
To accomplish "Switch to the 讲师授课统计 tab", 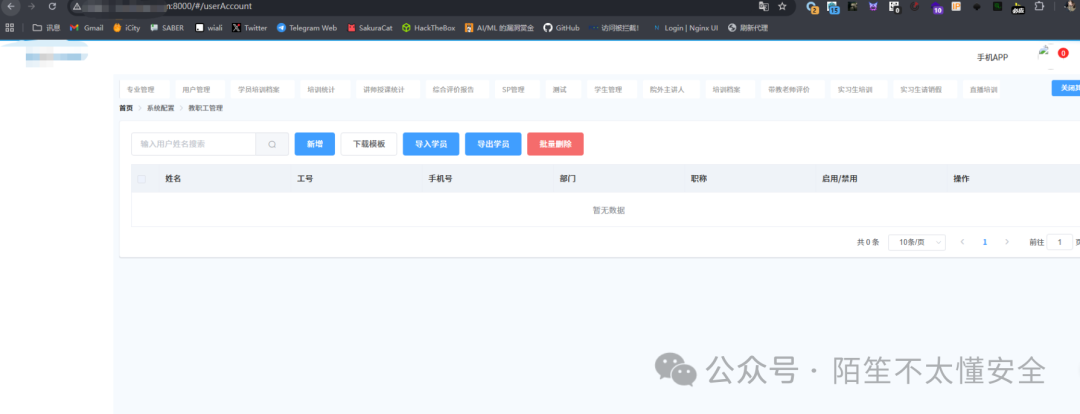I will (x=387, y=90).
